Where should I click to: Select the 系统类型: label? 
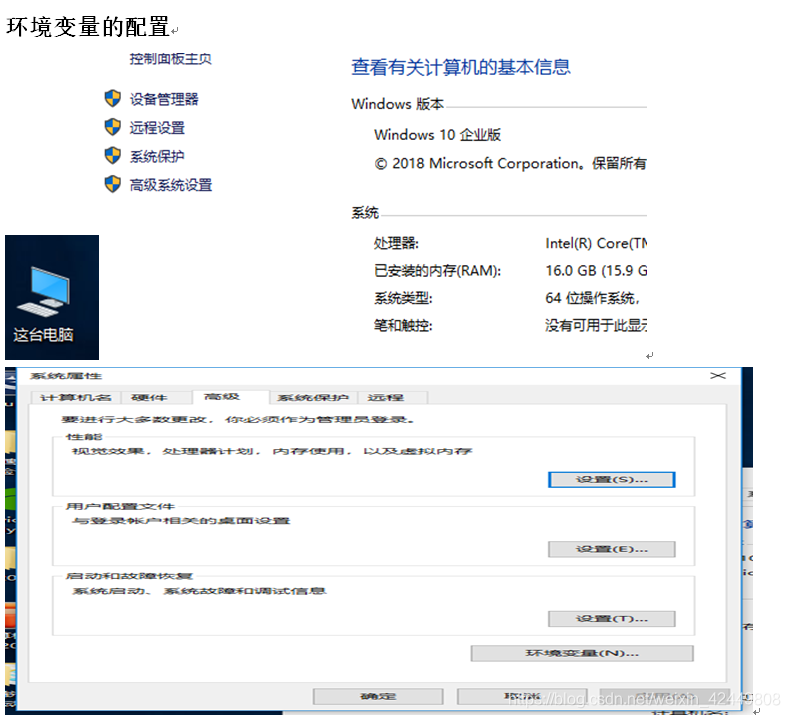403,298
